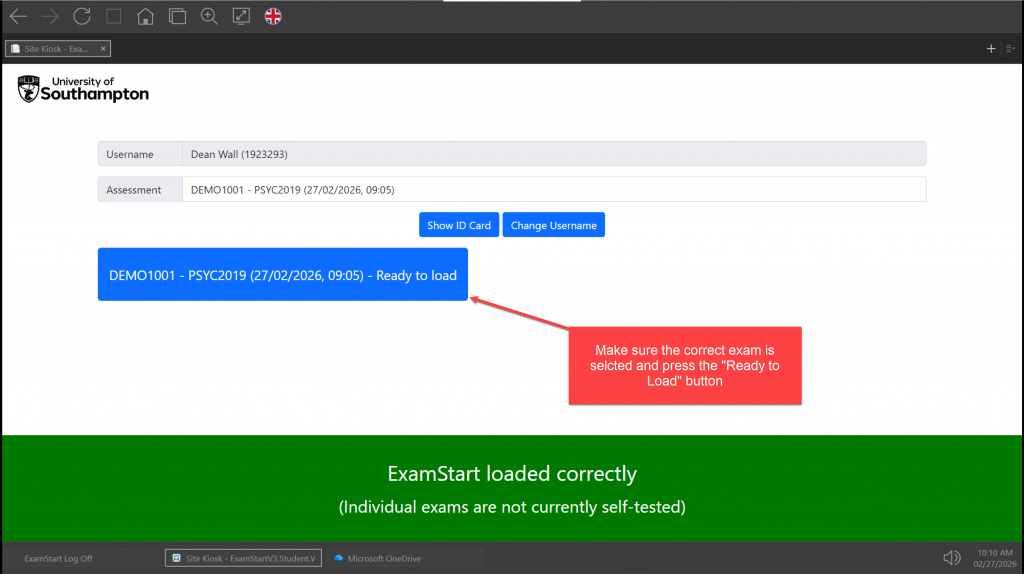Screen dimensions: 1024x574
Task: Click the DEMO1001 Ready to load button
Action: 283,275
